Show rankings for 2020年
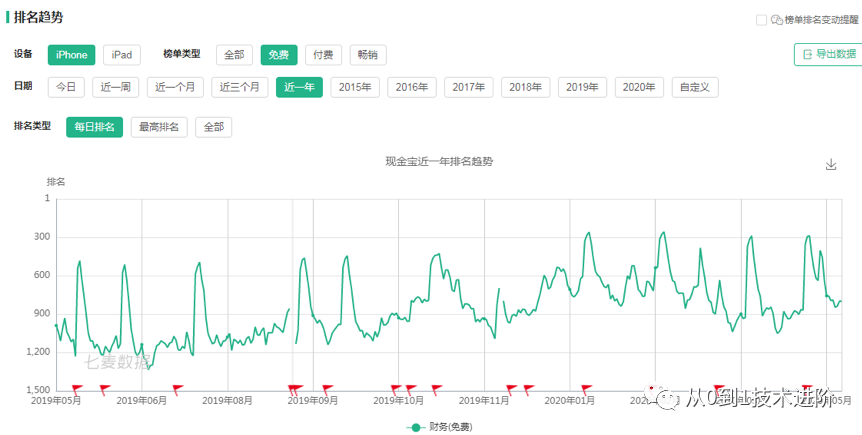The image size is (862, 435). (639, 87)
